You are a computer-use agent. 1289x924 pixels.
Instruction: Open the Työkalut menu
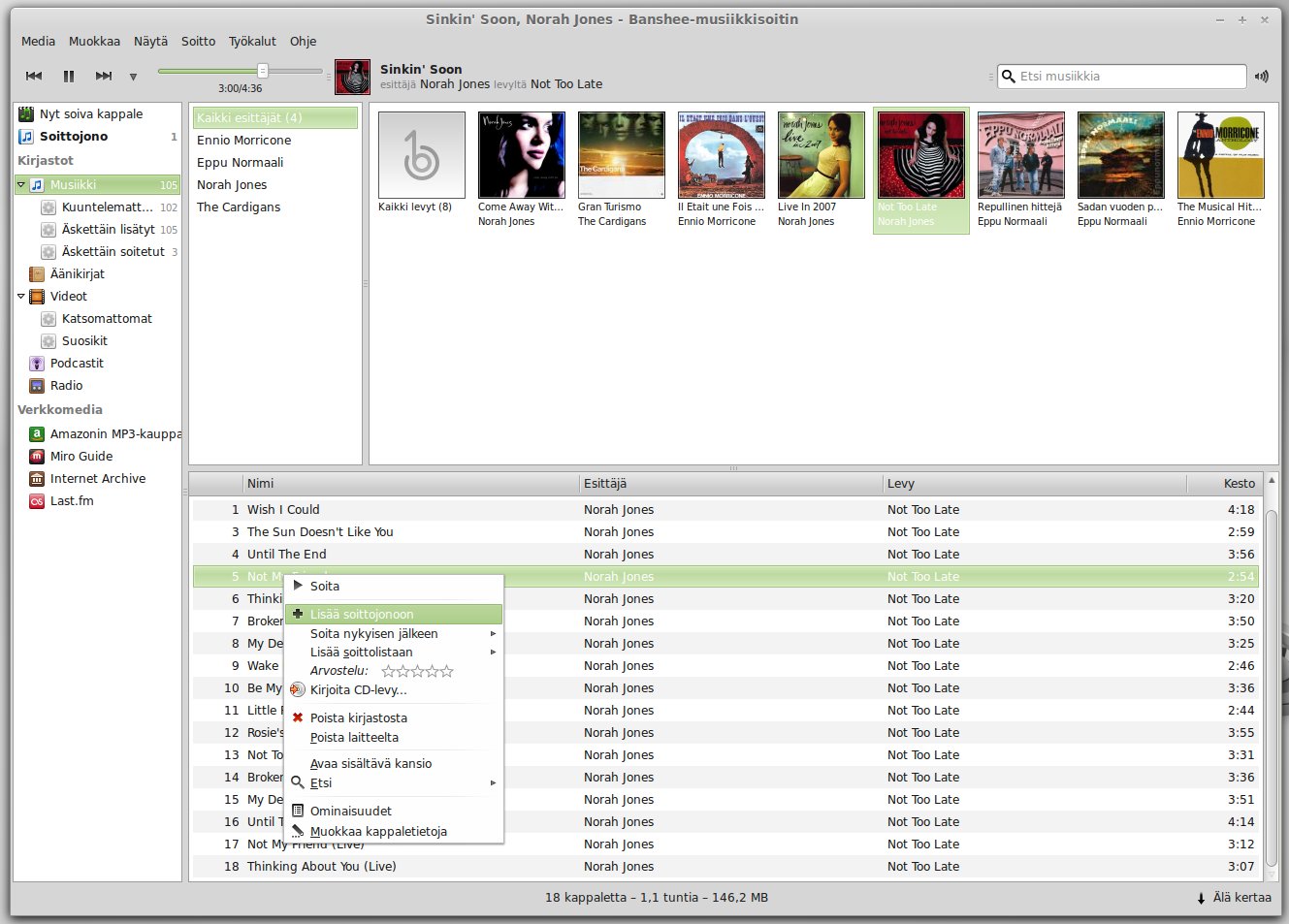252,42
